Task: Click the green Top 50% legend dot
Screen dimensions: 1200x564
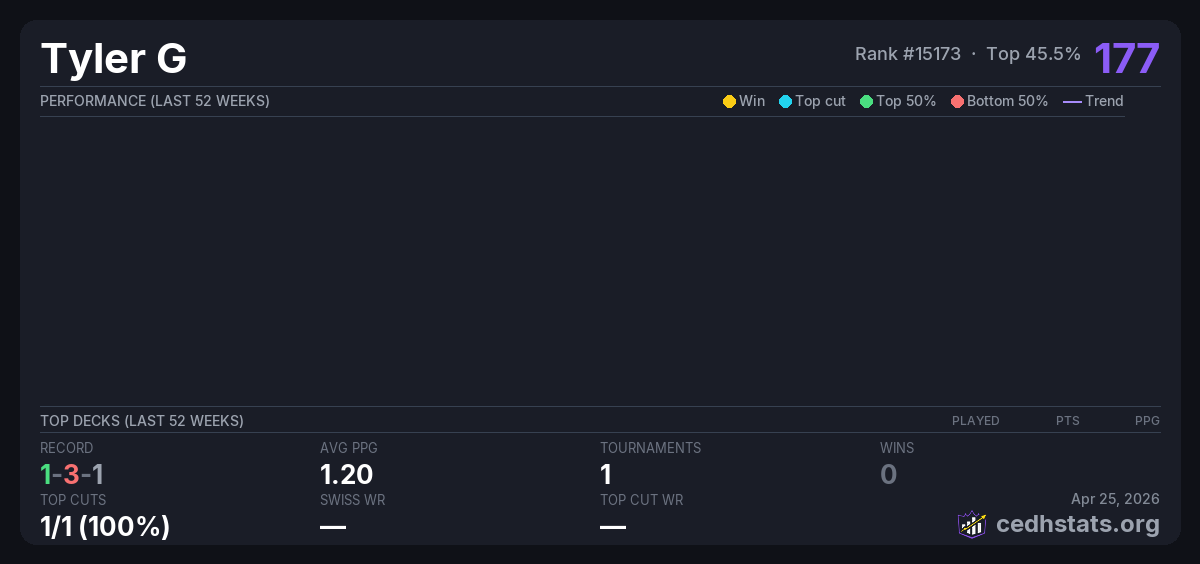Action: 866,101
